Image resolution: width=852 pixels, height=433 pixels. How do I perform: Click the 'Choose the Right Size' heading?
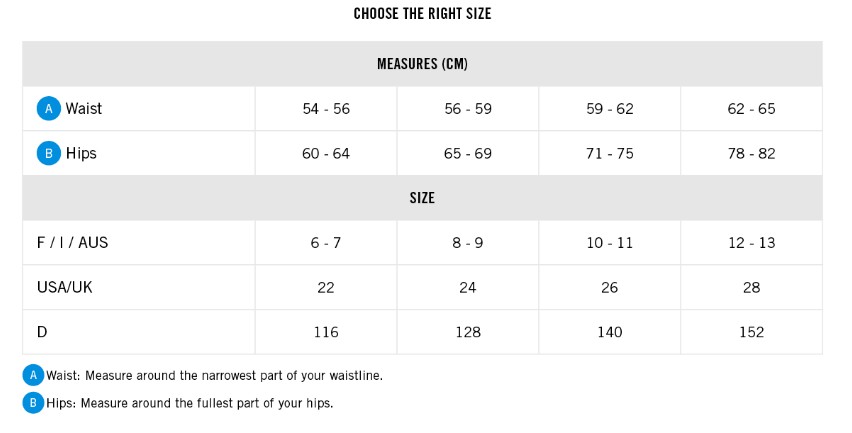(422, 14)
